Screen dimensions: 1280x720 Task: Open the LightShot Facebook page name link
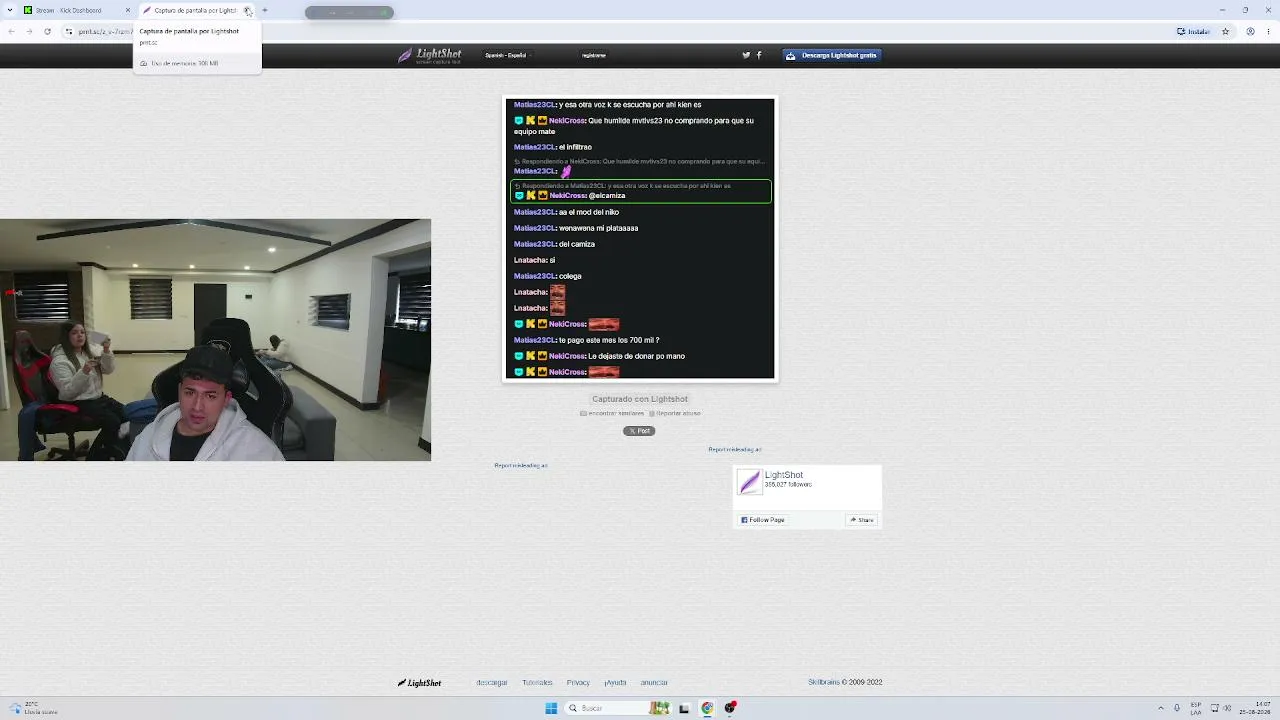784,475
